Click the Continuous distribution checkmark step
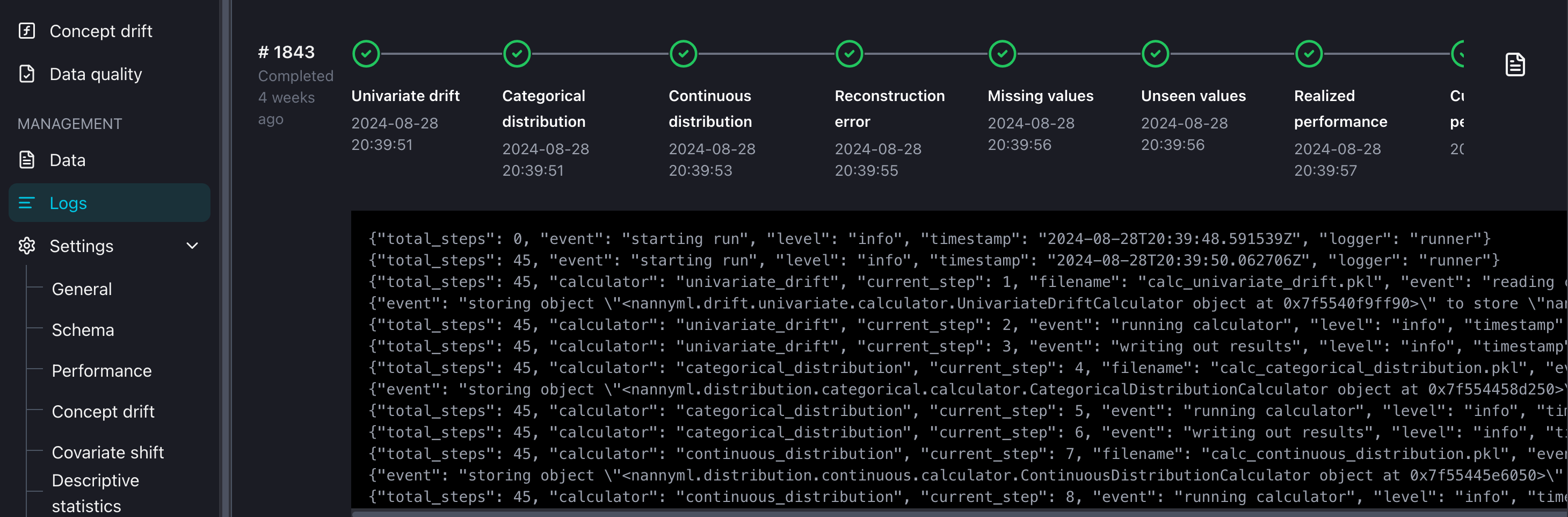Screen dimensions: 1568x517 683,54
